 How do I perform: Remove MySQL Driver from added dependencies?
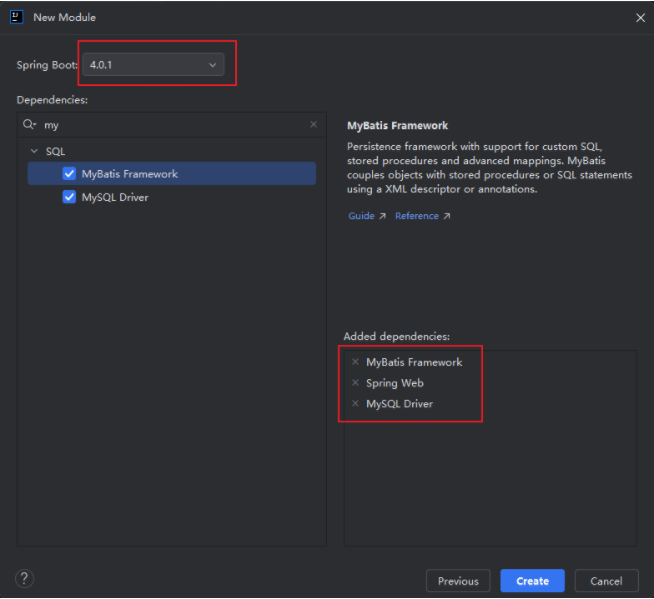[x=355, y=403]
